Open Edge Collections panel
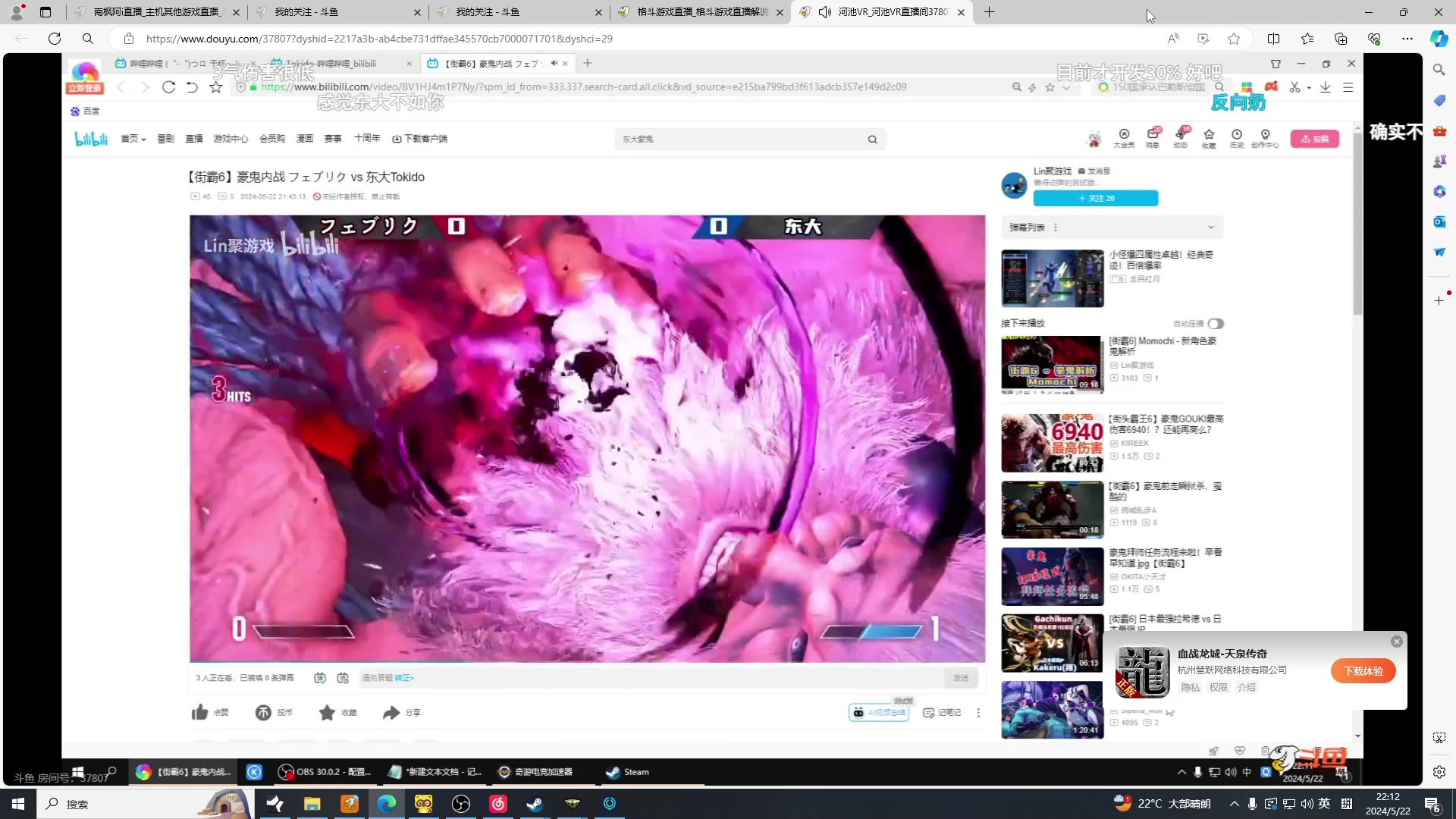 [x=1341, y=39]
